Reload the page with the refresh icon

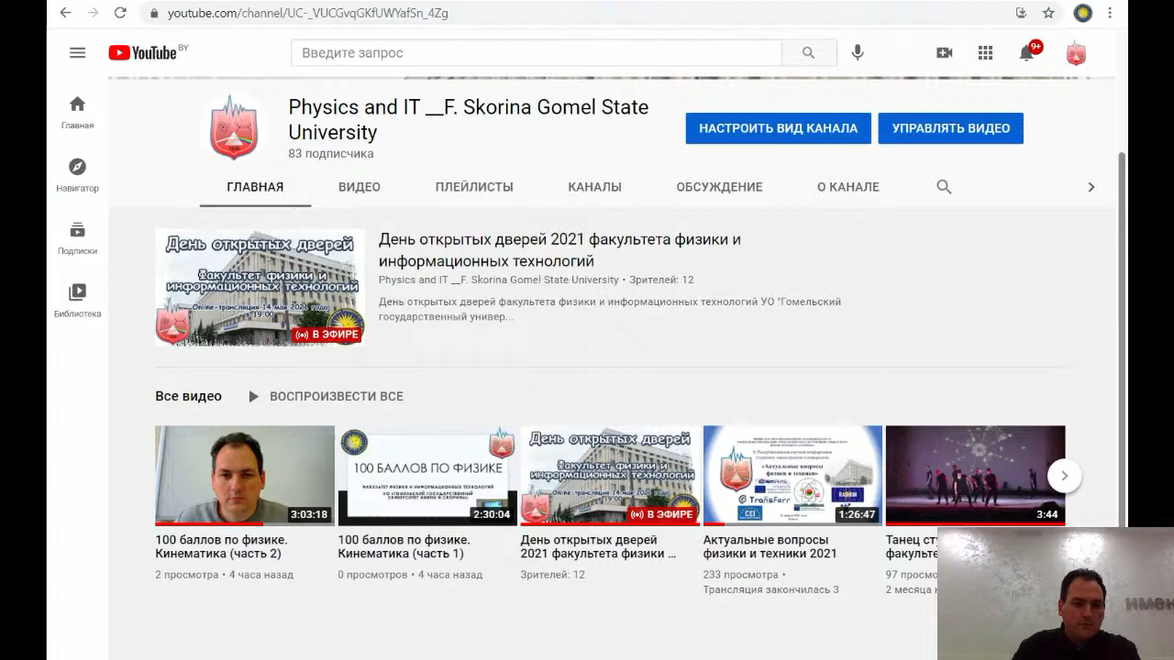120,13
